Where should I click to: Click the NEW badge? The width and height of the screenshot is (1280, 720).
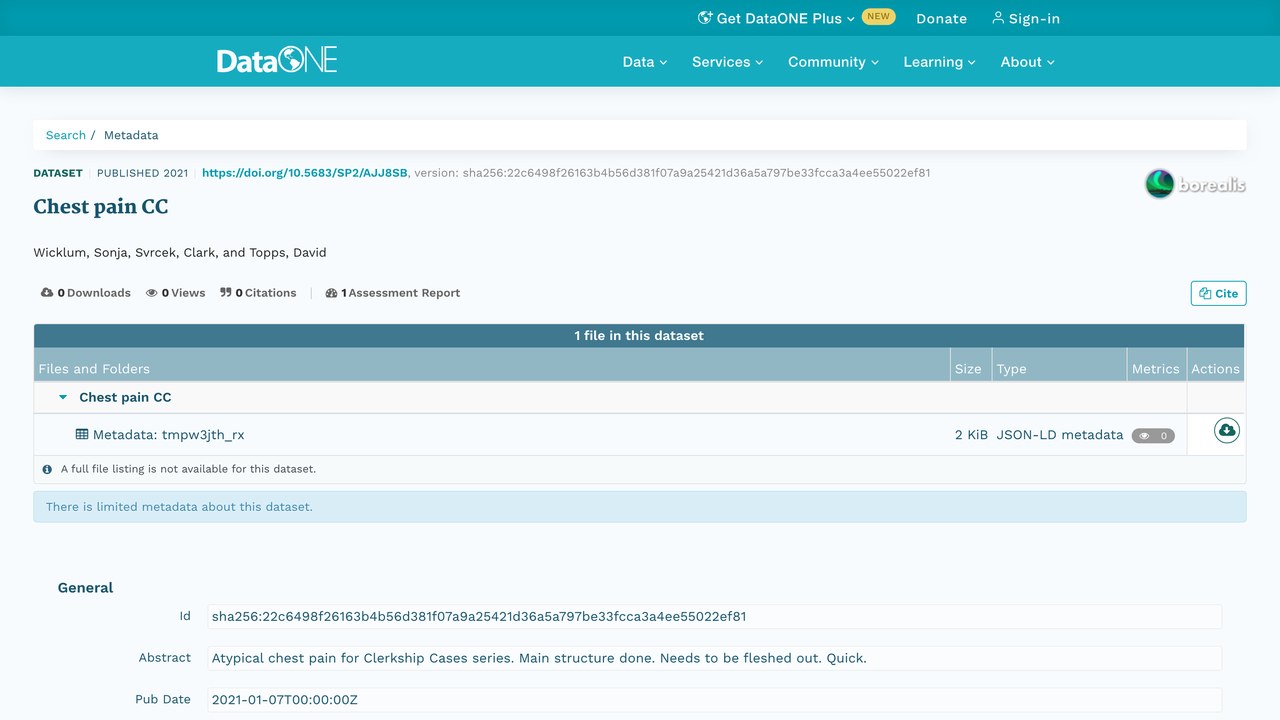(x=878, y=17)
